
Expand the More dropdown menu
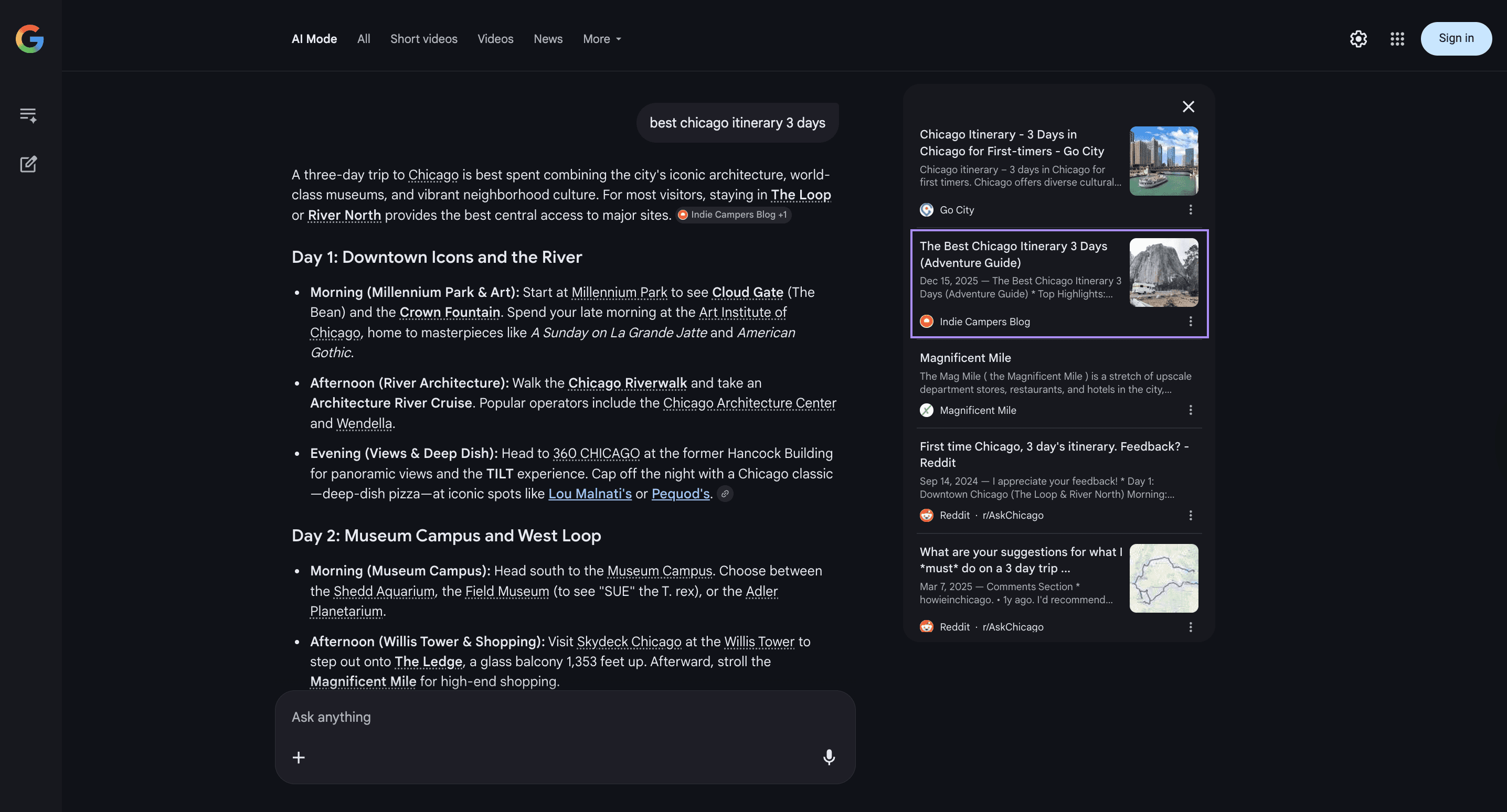(x=602, y=39)
